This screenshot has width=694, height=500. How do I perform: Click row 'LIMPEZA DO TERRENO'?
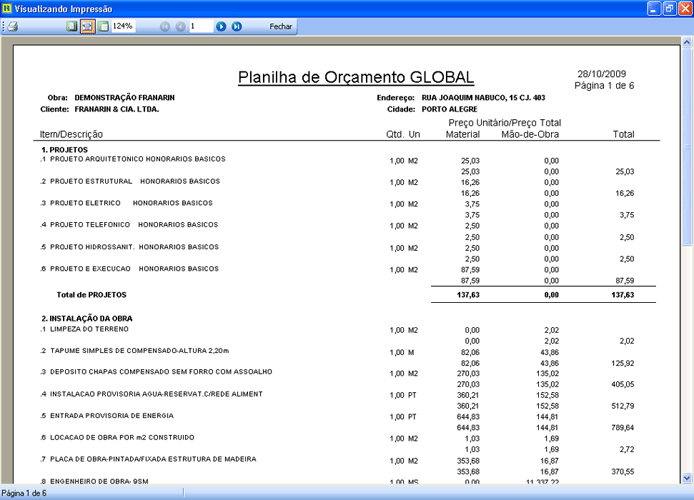point(89,329)
